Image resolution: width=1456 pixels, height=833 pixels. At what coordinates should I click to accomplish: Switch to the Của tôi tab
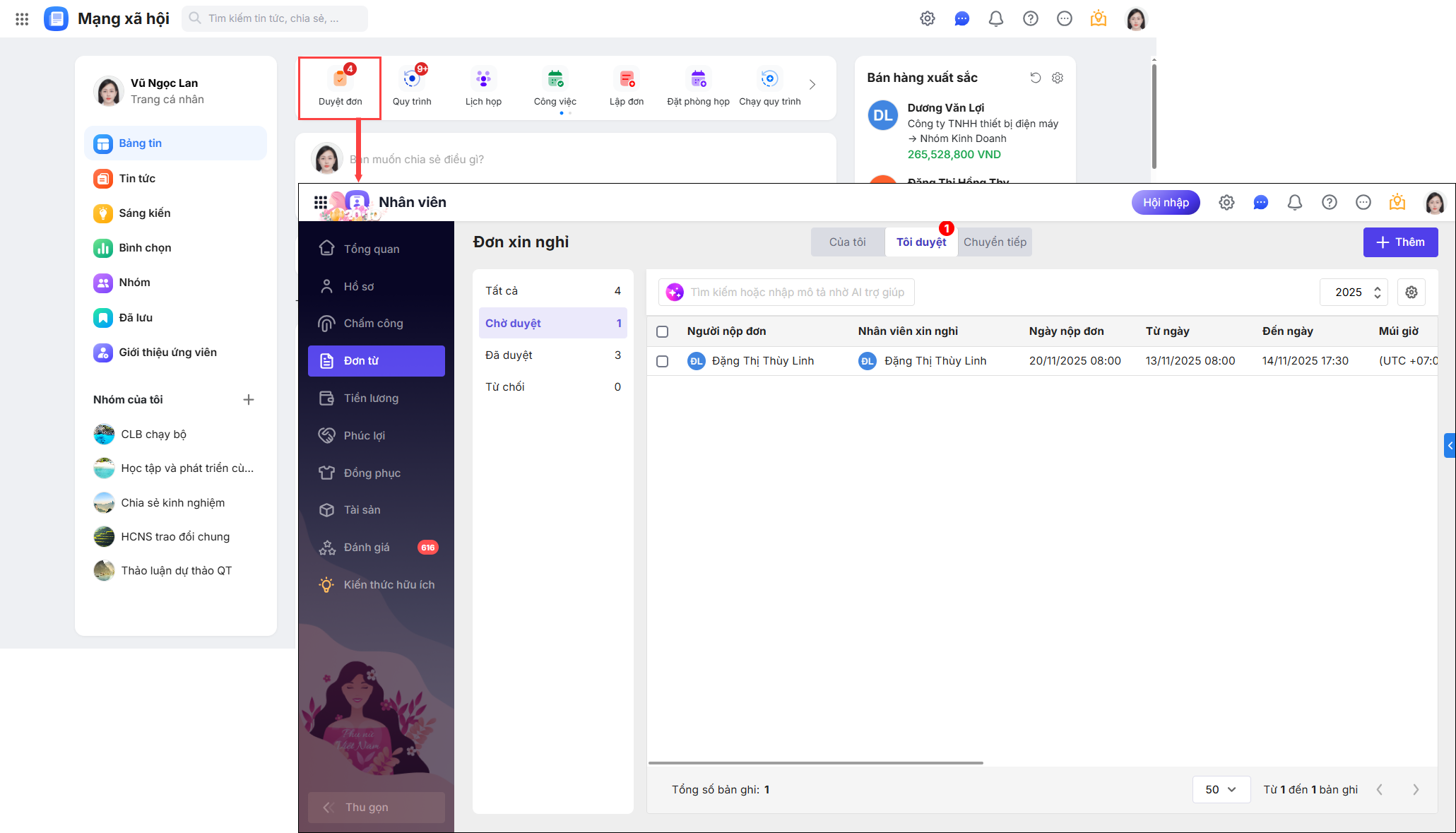click(x=847, y=242)
